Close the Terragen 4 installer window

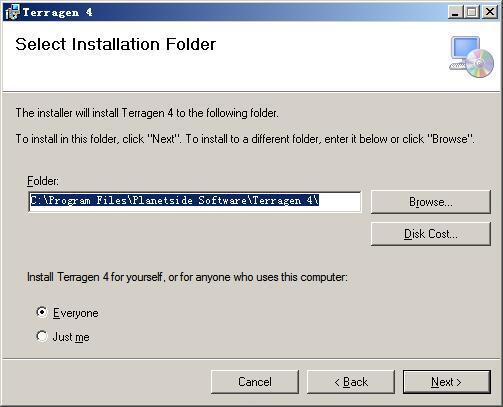click(x=489, y=12)
